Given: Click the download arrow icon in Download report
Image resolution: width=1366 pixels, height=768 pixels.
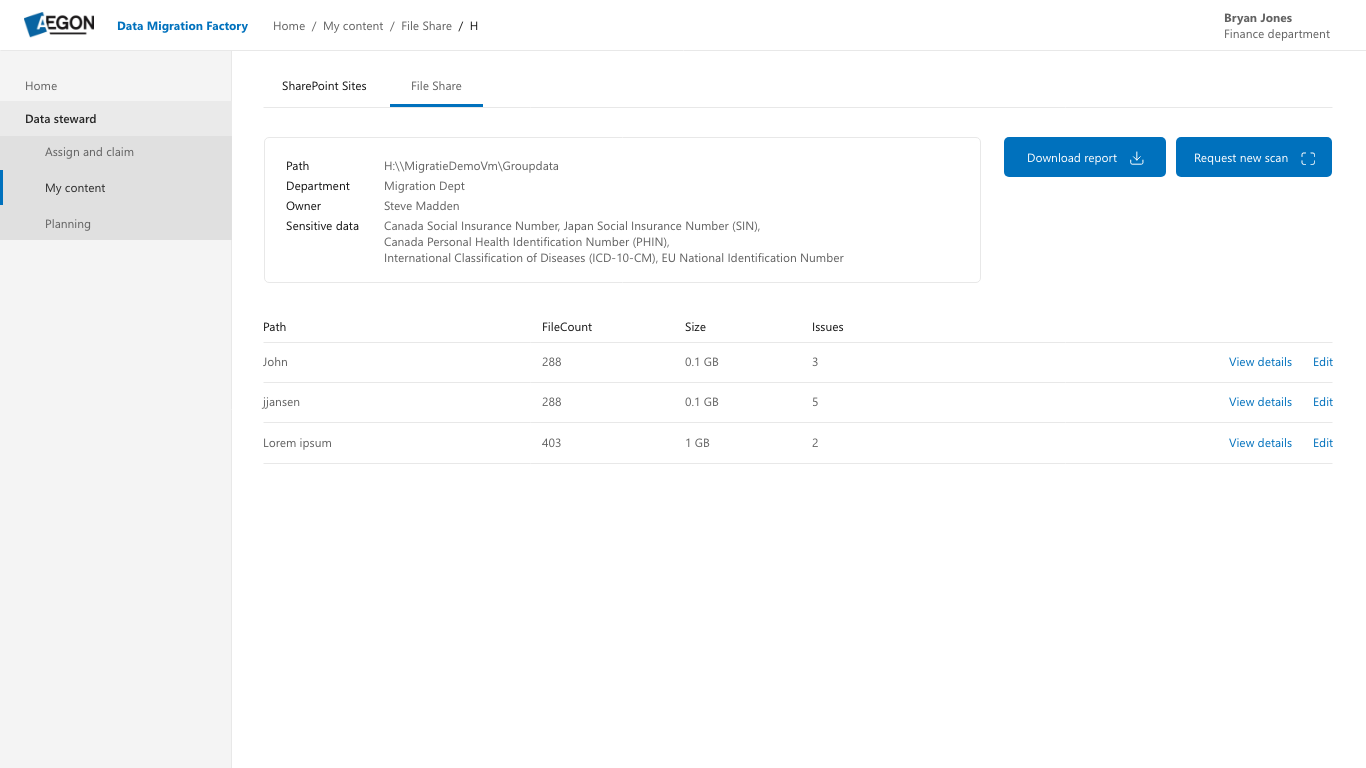Looking at the screenshot, I should pos(1137,158).
